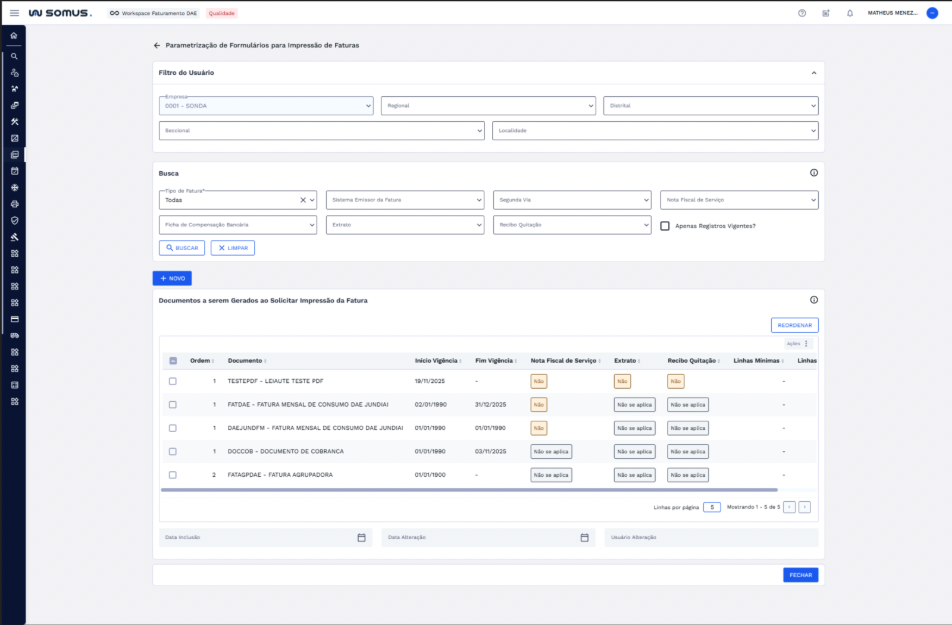Screen dimensions: 952x625
Task: Go back using the arrow beside page title
Action: point(157,46)
